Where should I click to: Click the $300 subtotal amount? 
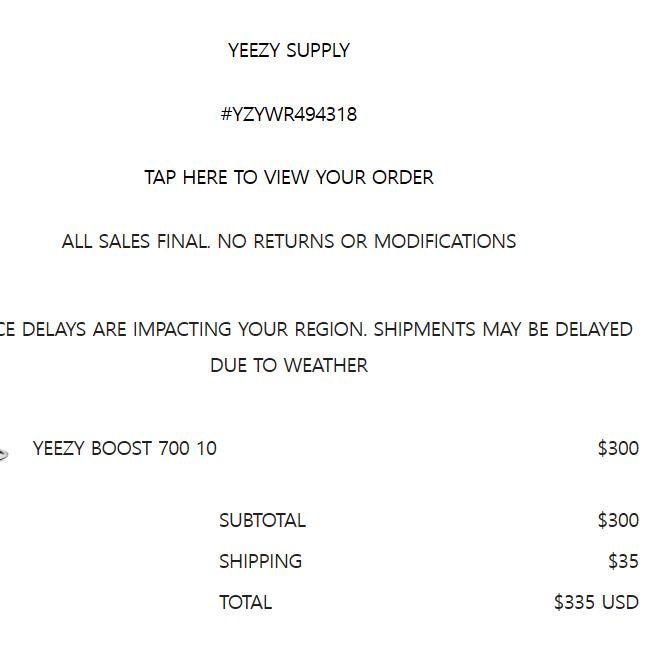[x=618, y=521]
